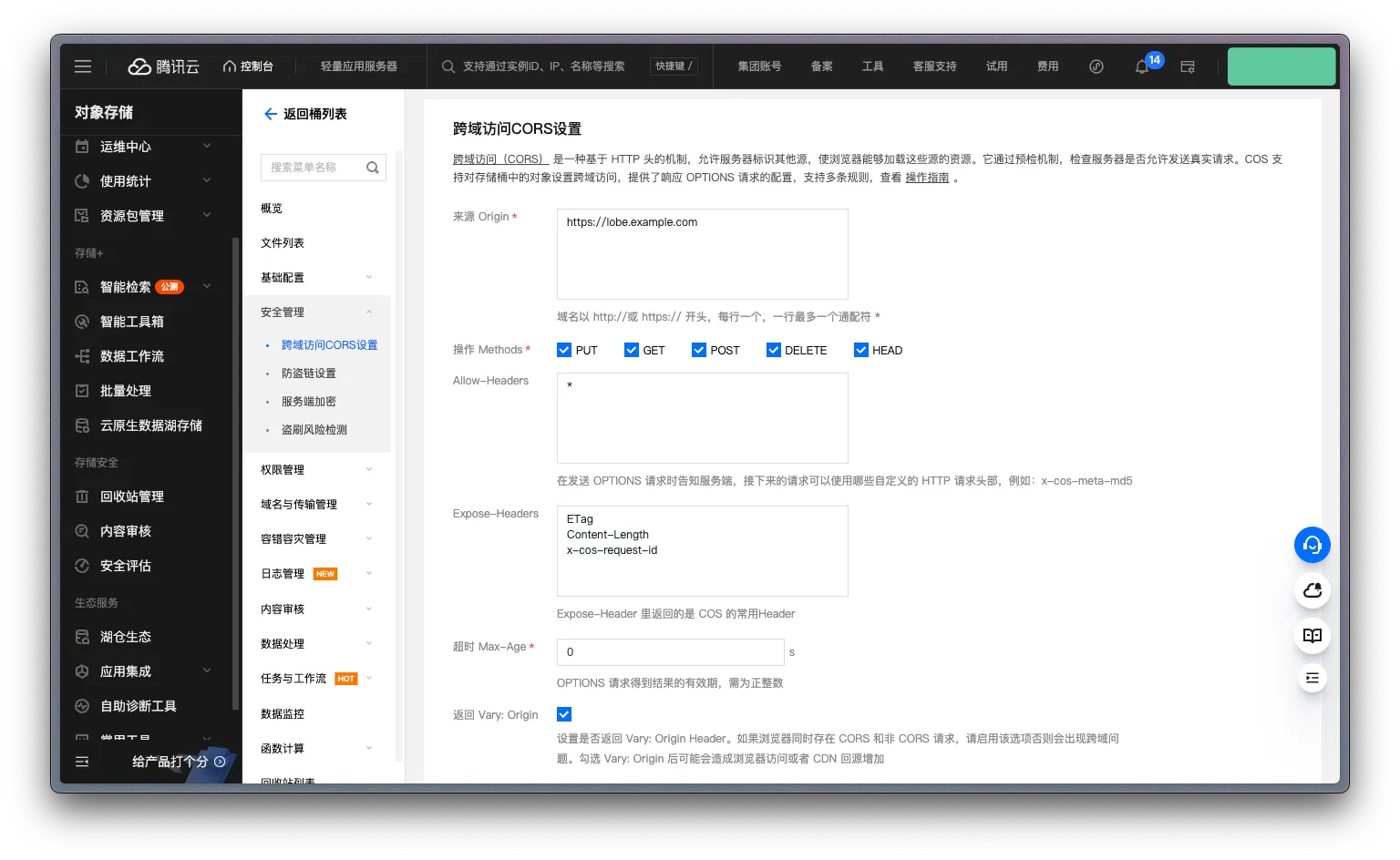The width and height of the screenshot is (1400, 860).
Task: Collapse the 安全管理 section
Action: [282, 311]
